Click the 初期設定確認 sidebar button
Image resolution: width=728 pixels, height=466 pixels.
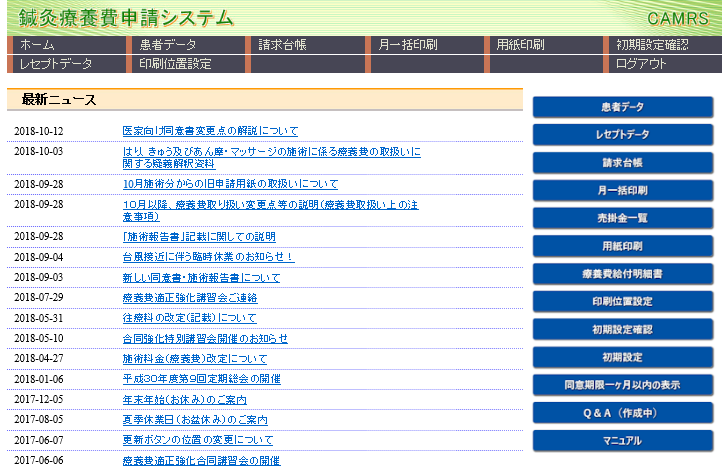point(623,330)
